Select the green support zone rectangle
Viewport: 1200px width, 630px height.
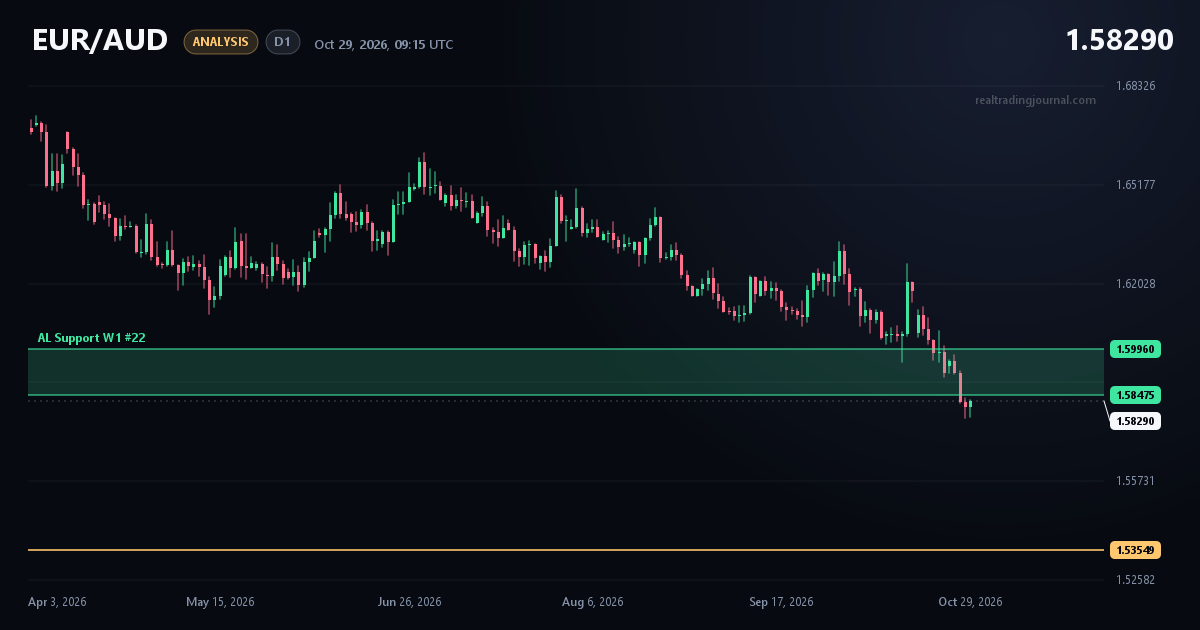pyautogui.click(x=566, y=372)
